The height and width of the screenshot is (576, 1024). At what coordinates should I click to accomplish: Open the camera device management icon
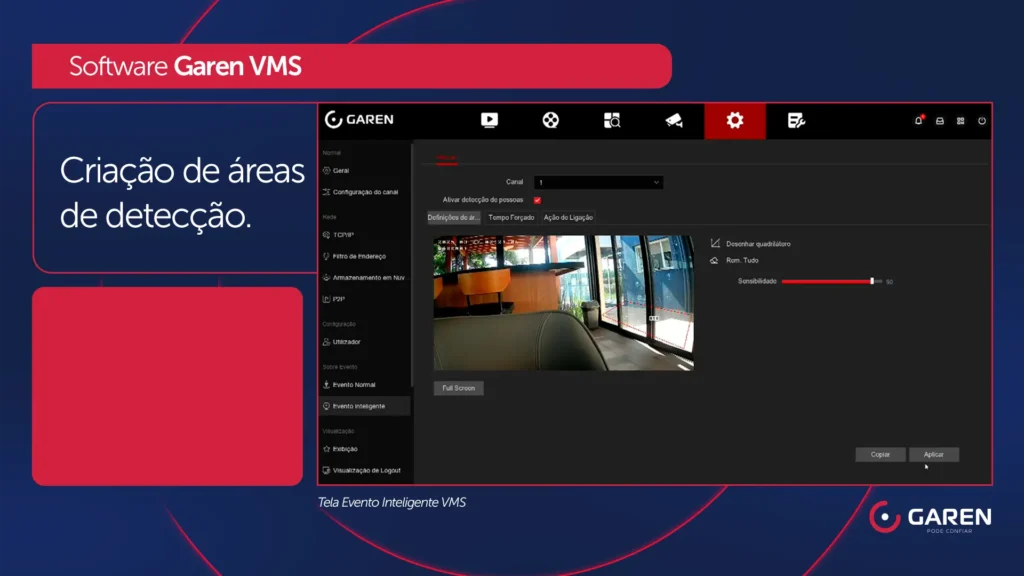point(673,121)
